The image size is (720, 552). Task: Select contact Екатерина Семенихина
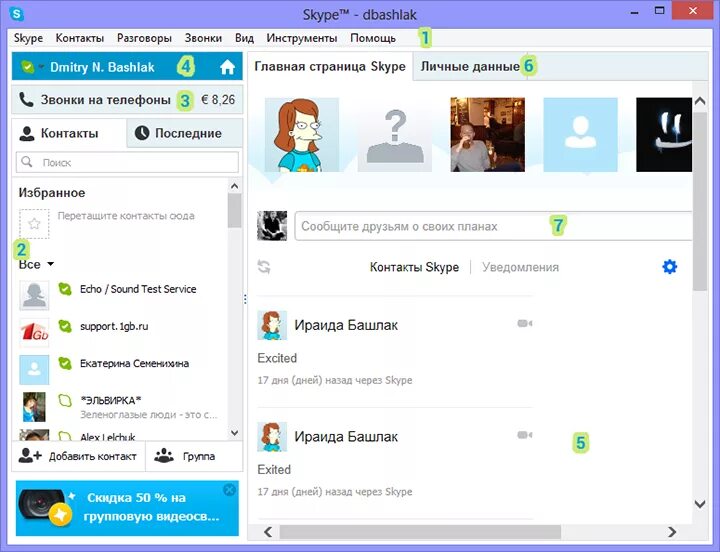click(119, 369)
